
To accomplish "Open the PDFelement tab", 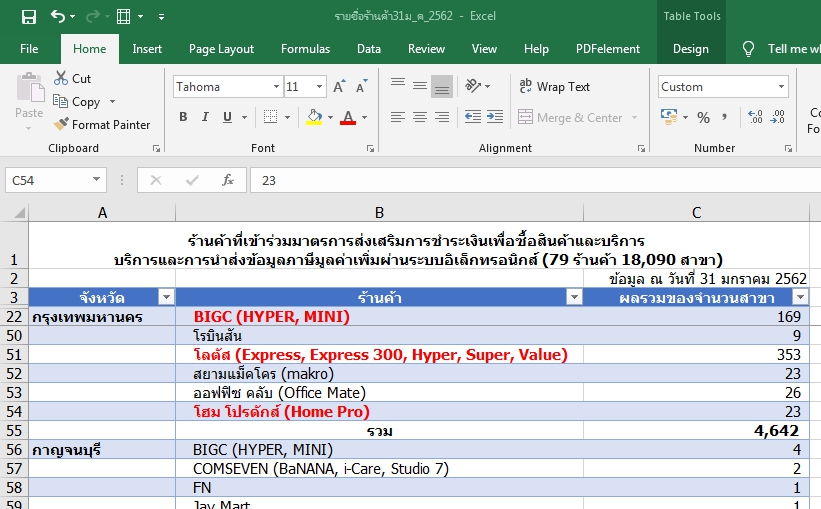I will (607, 49).
